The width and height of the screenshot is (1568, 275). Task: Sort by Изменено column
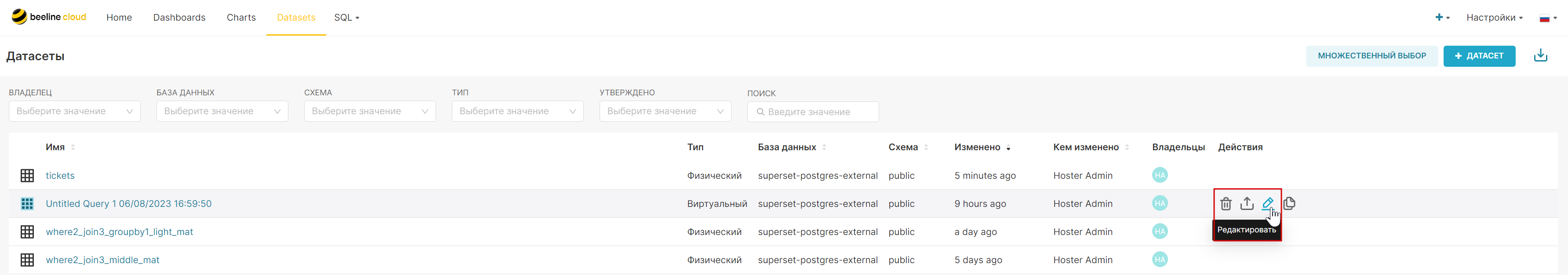click(982, 147)
